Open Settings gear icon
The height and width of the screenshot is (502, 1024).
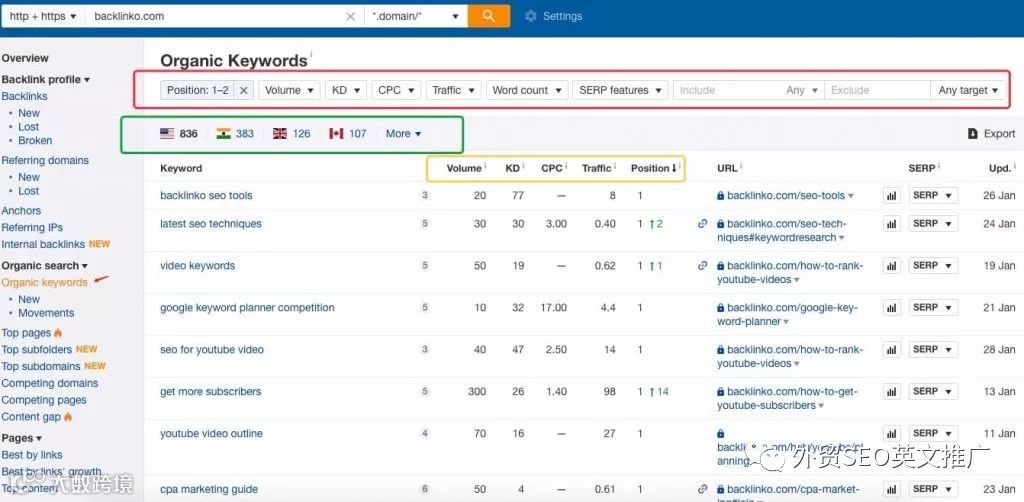click(531, 16)
